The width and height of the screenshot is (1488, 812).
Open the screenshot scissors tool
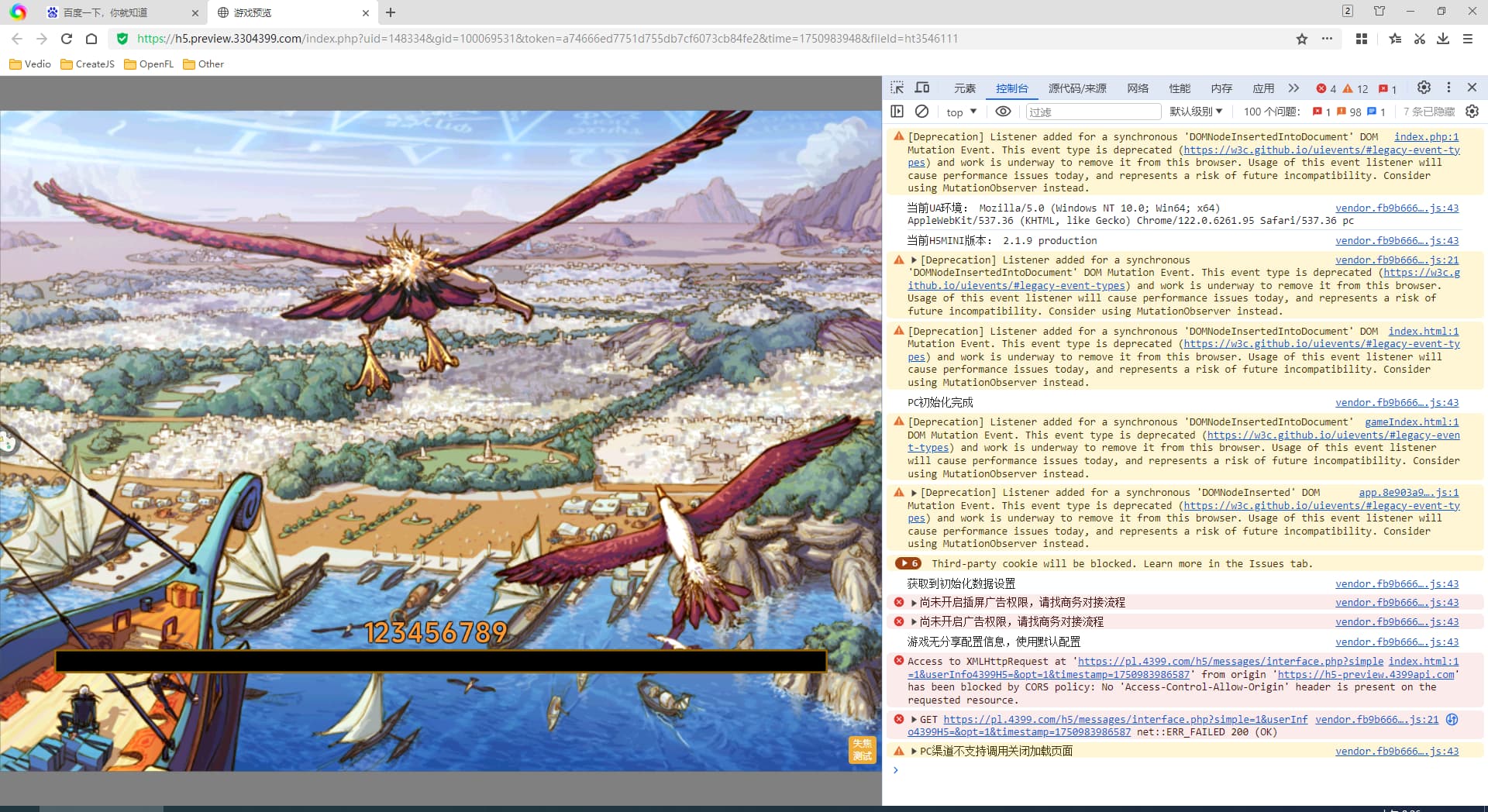point(1420,39)
